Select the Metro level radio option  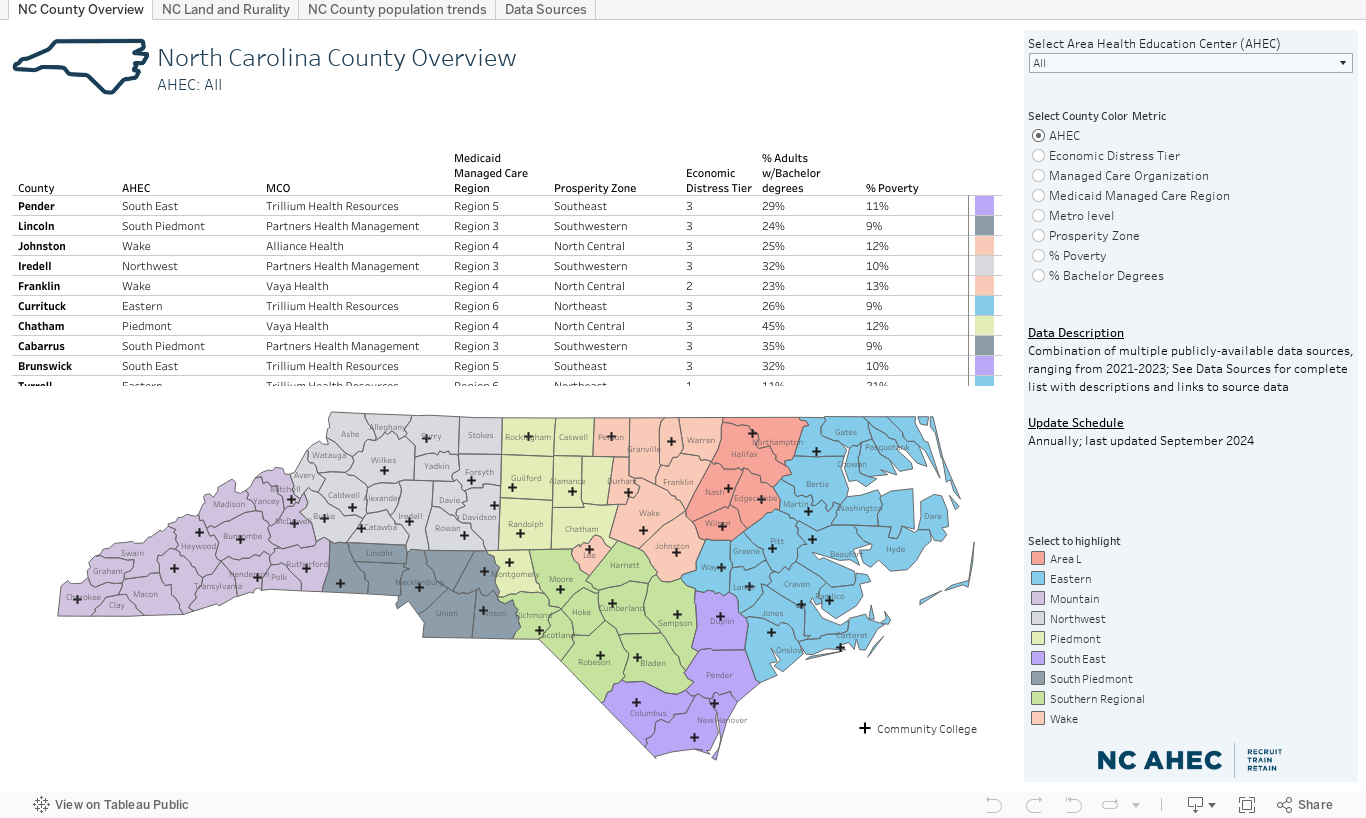coord(1038,216)
